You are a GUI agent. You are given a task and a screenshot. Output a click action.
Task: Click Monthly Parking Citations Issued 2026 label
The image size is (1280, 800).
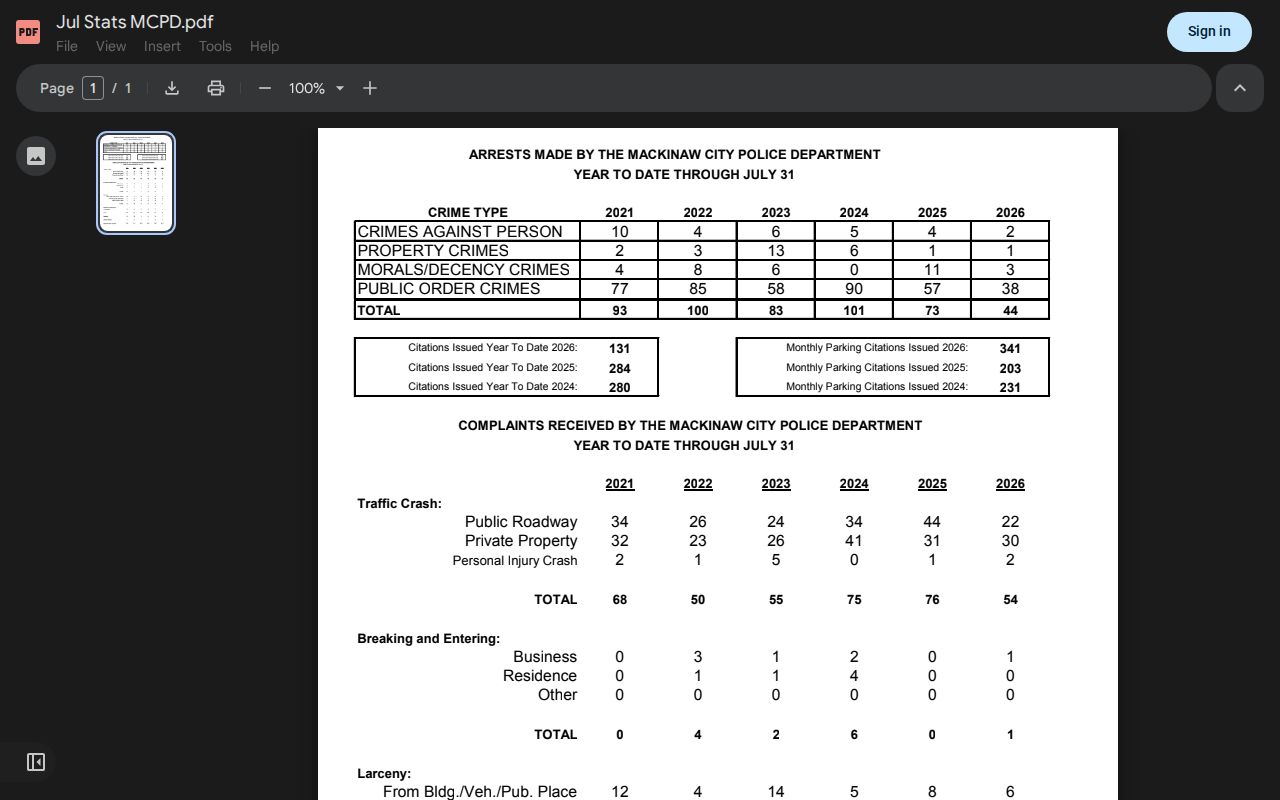coord(877,348)
